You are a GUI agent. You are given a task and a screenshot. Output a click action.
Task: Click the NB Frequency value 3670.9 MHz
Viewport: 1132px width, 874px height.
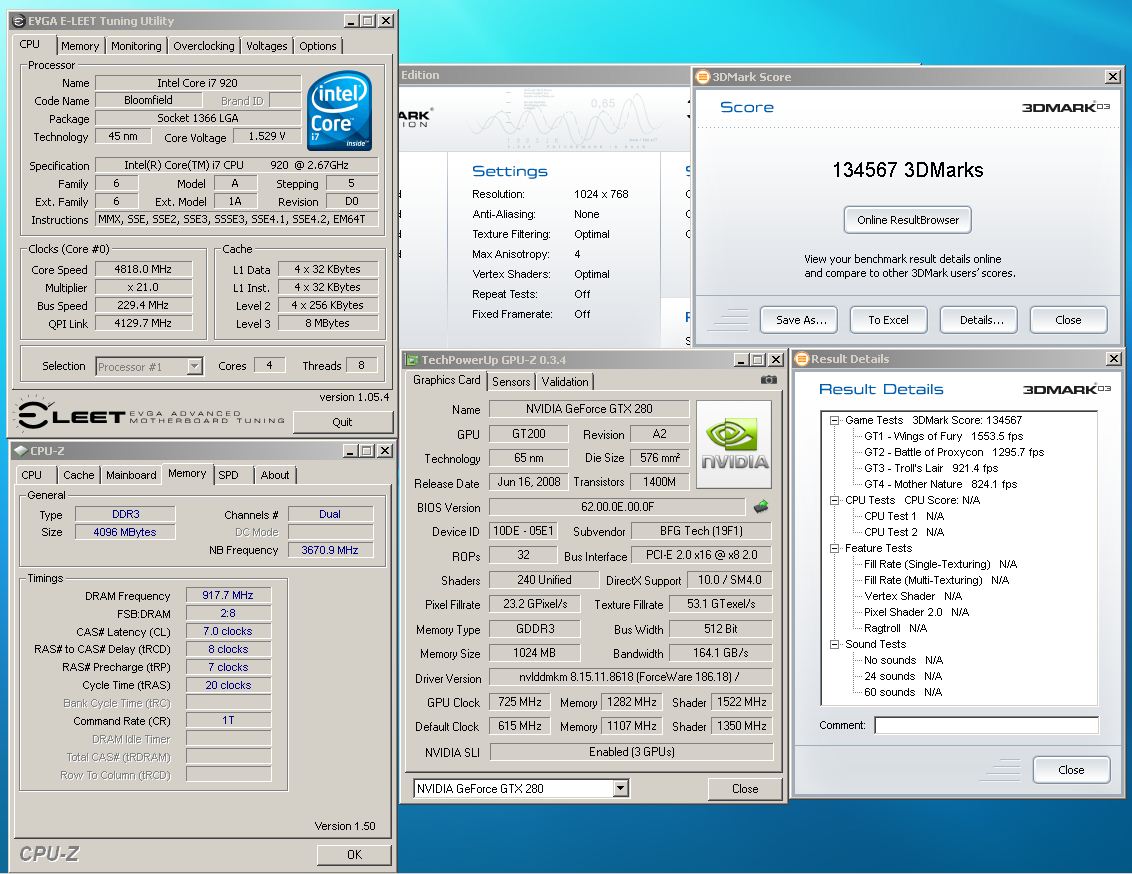[x=330, y=550]
